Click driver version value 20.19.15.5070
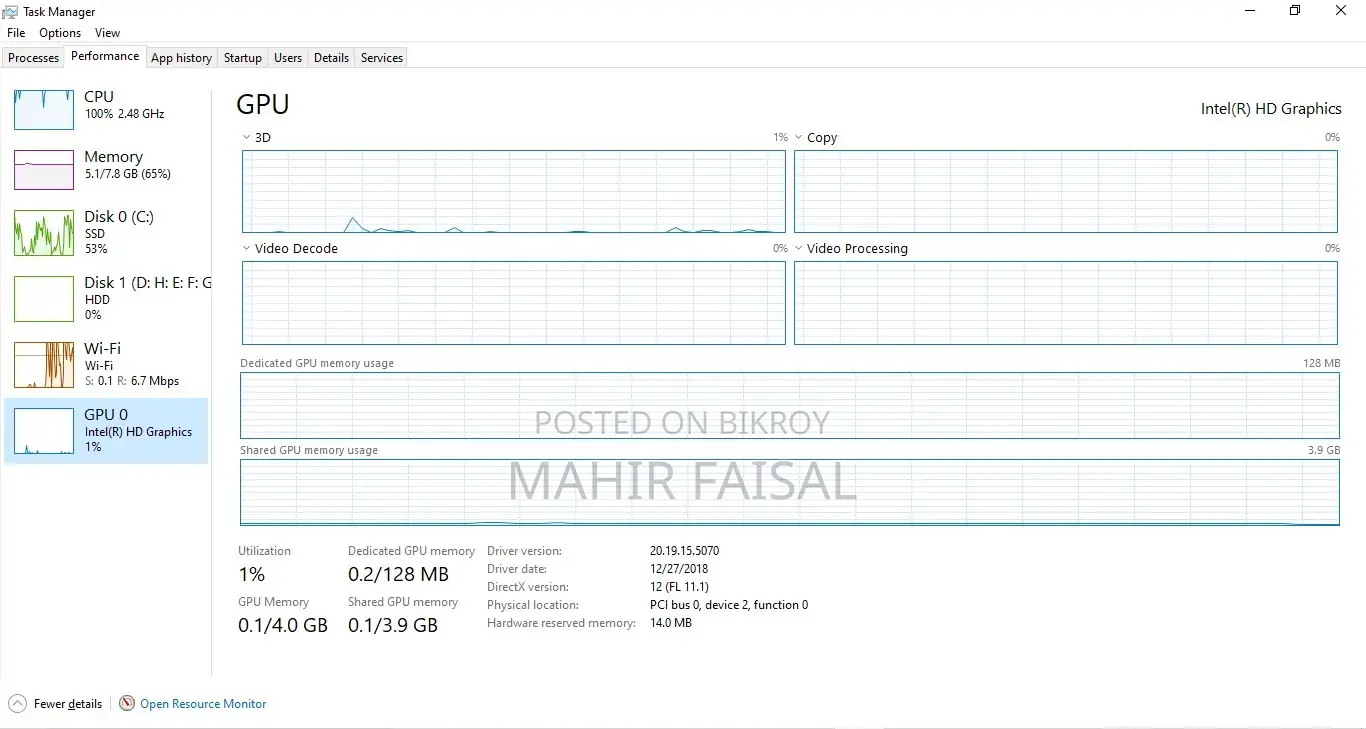Screen dimensions: 1366x729 click(685, 551)
